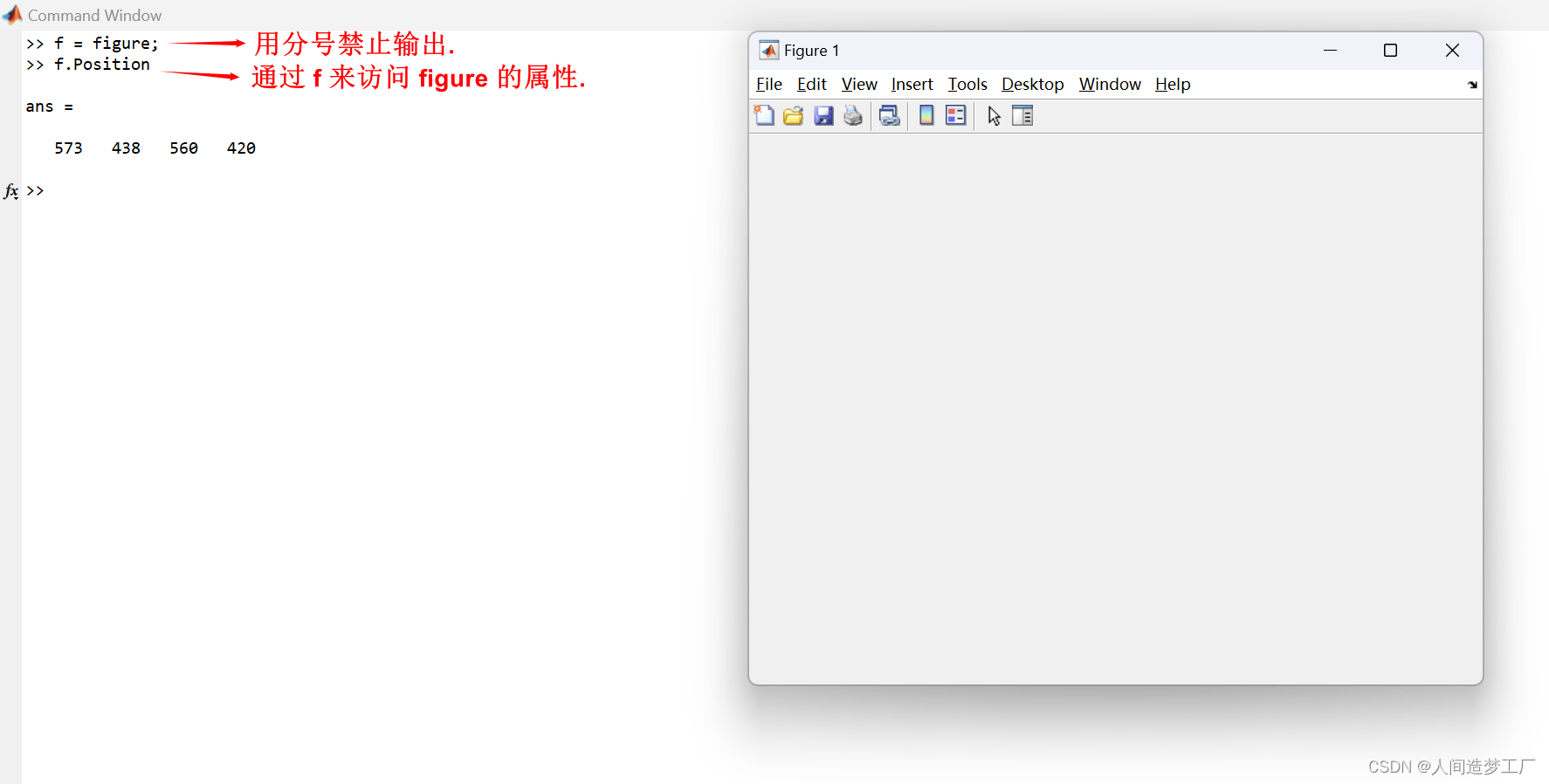The height and width of the screenshot is (784, 1549).
Task: Click the 'f = figure;' command line
Action: (93, 44)
